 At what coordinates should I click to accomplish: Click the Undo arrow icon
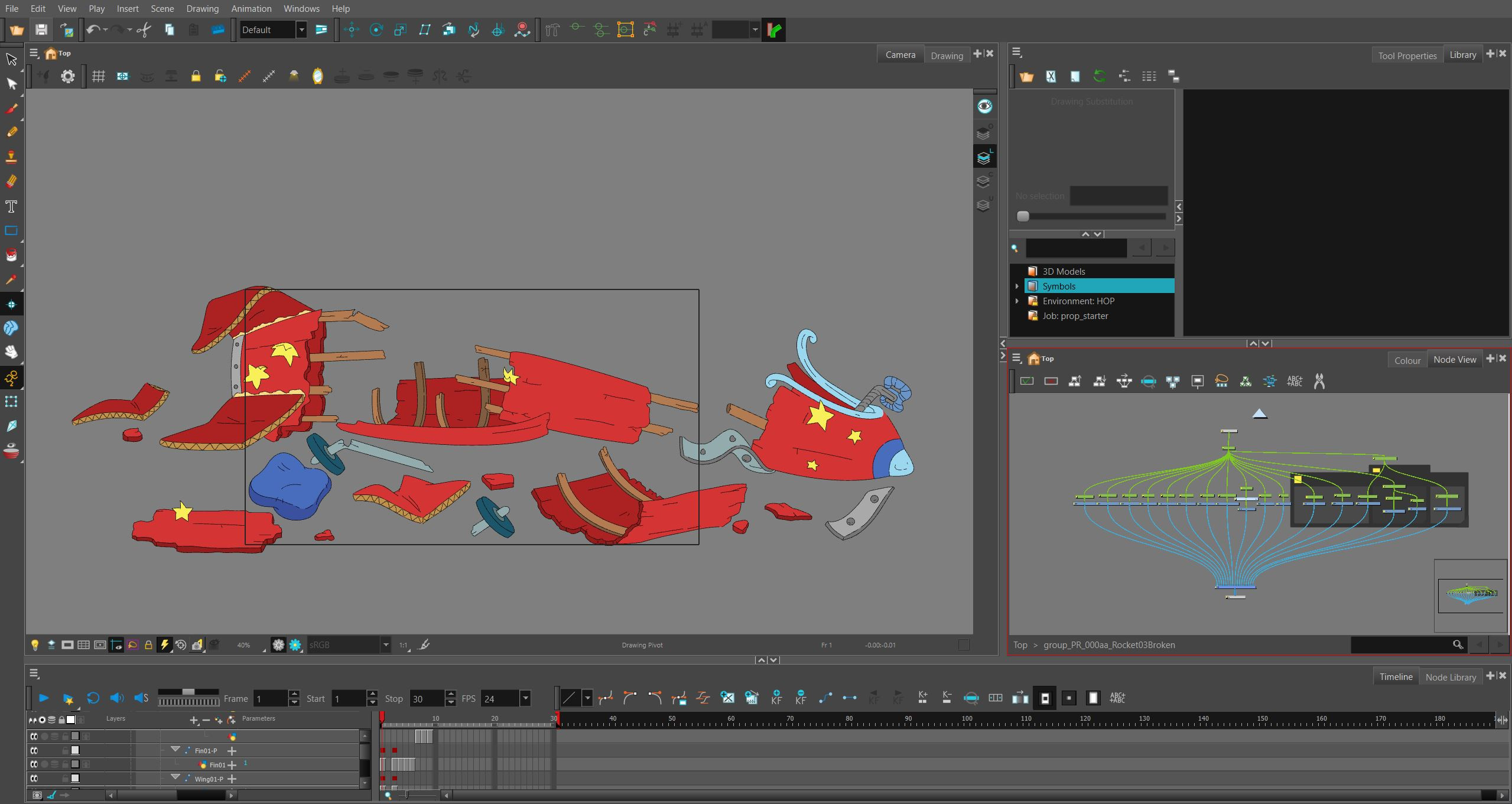pyautogui.click(x=93, y=30)
